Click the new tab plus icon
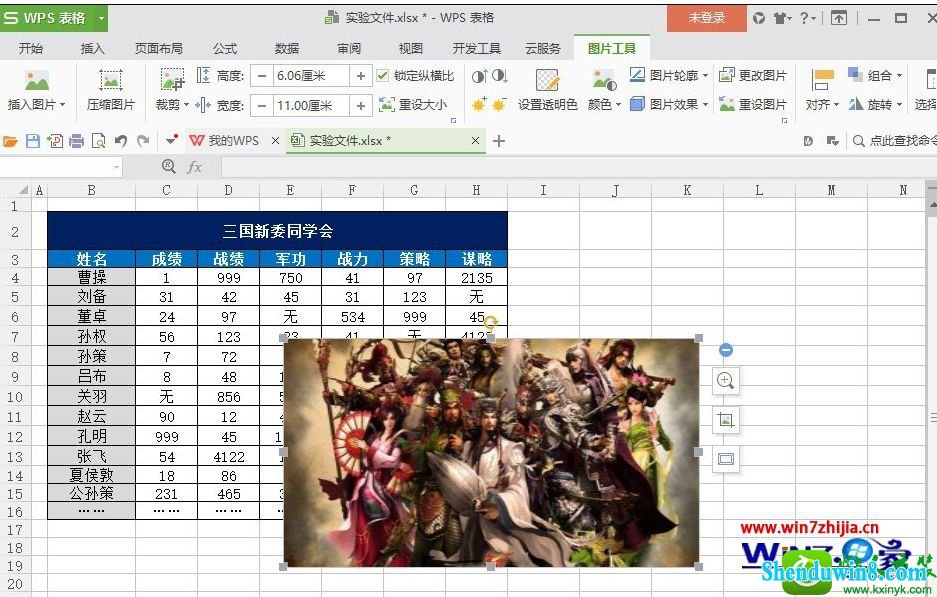Viewport: 937px width, 597px height. point(499,141)
